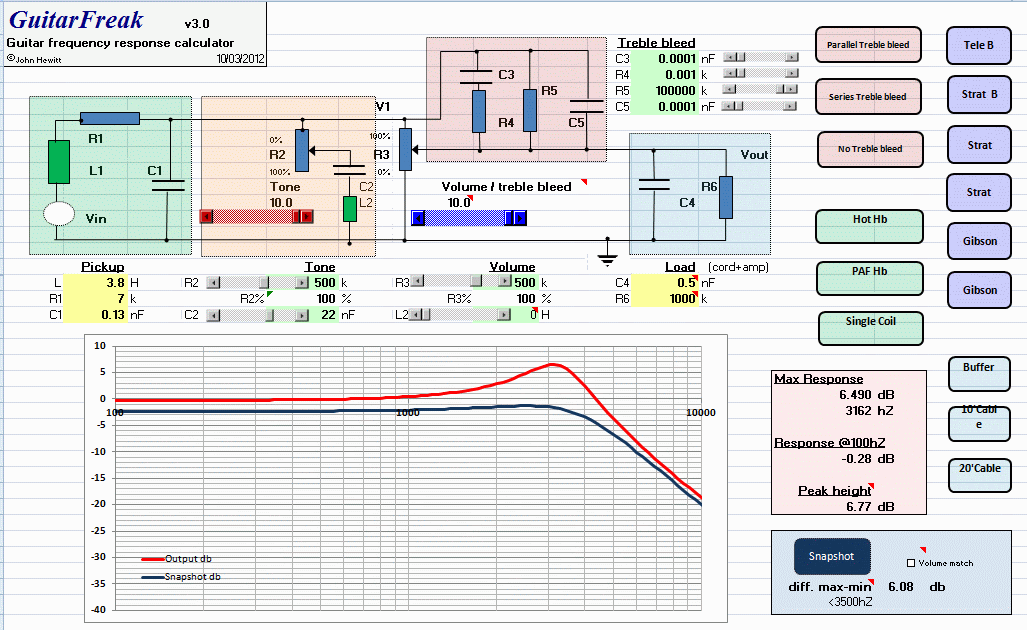Click the Max Response value 6.490 dB
Viewport: 1027px width, 630px height.
tap(867, 395)
